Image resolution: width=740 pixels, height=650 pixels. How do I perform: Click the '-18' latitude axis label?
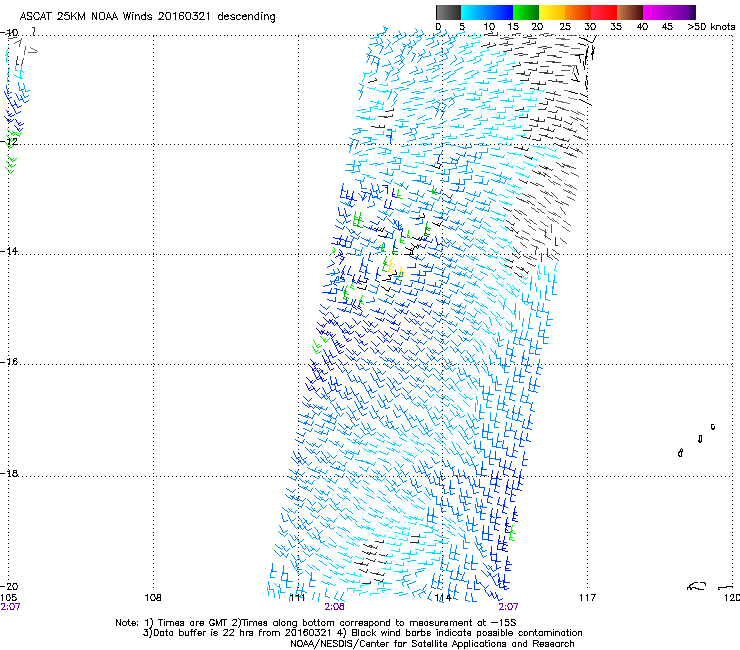tap(9, 473)
